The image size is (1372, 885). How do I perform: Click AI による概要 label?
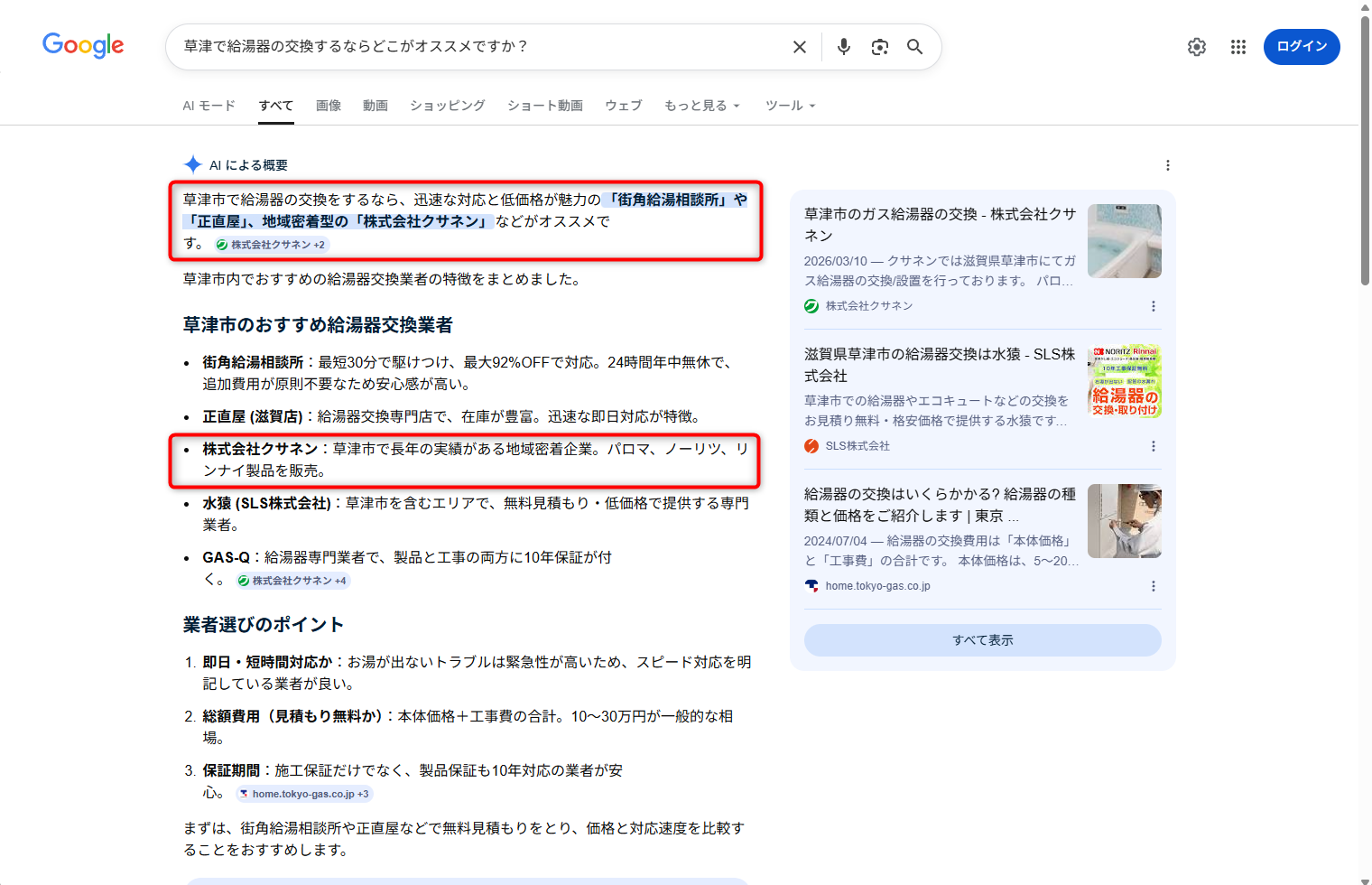click(248, 165)
